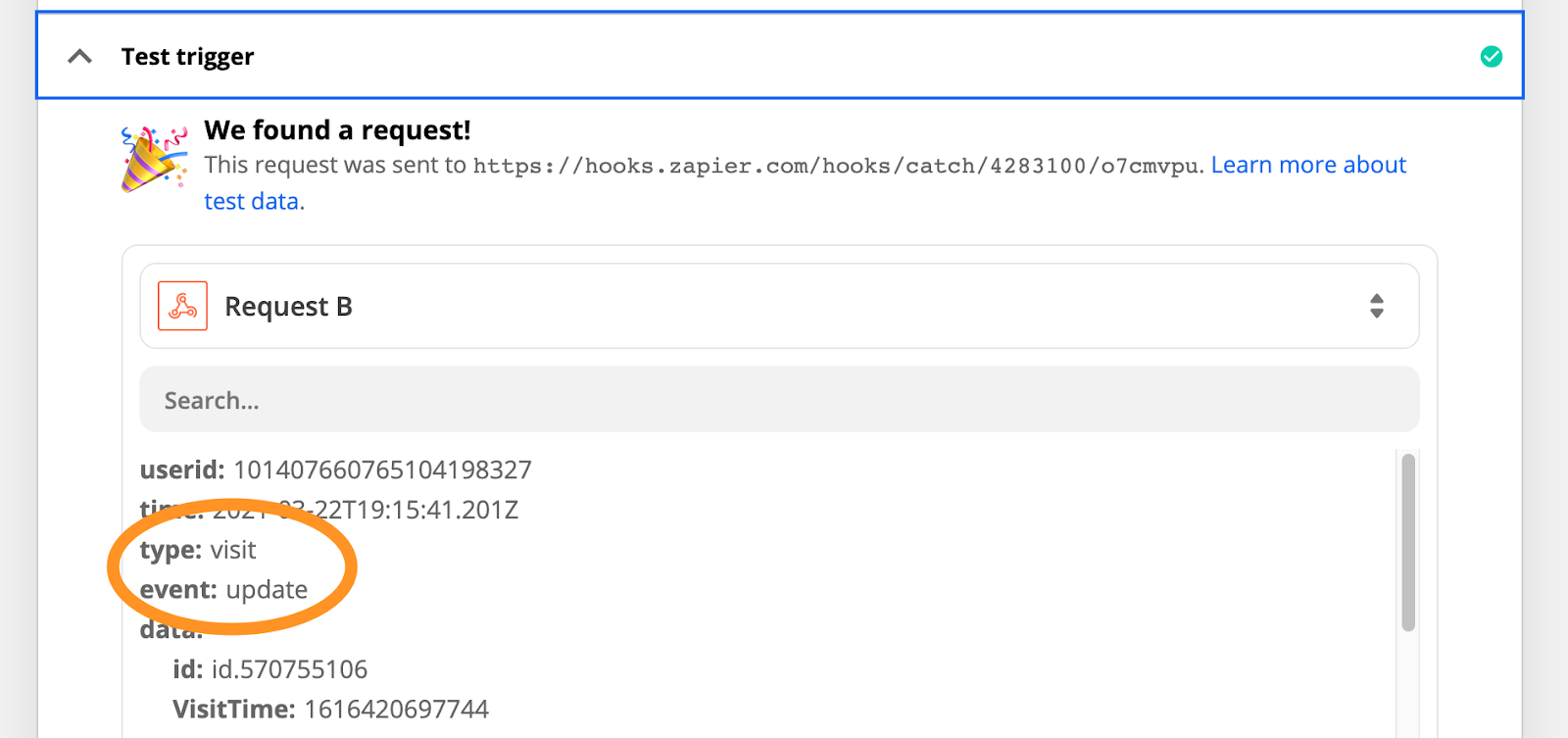Select the "event: update" field
This screenshot has width=1568, height=738.
pyautogui.click(x=223, y=590)
